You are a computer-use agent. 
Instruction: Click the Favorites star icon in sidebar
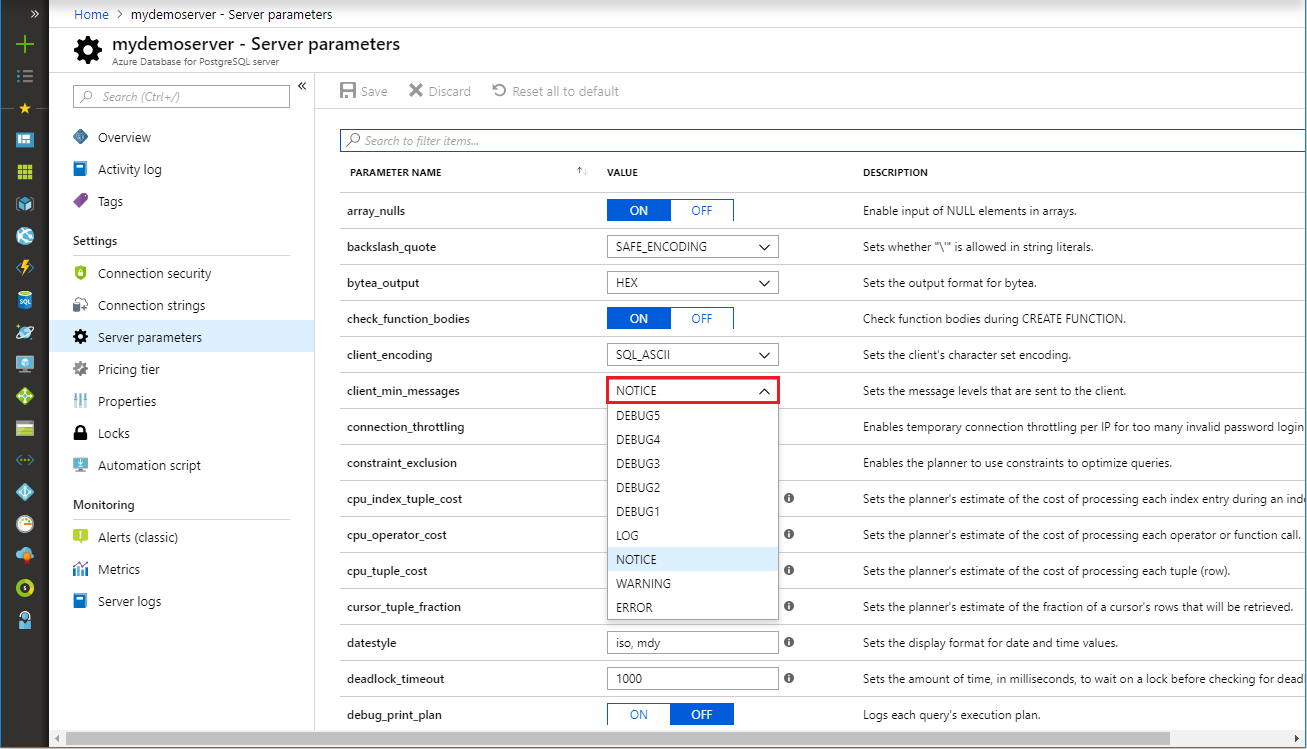(x=25, y=108)
